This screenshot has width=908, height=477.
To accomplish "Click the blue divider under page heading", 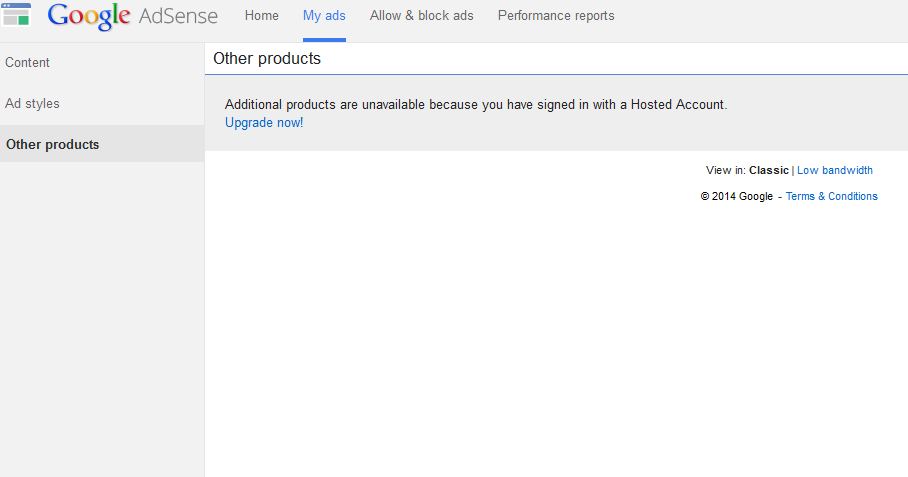I will tap(556, 74).
